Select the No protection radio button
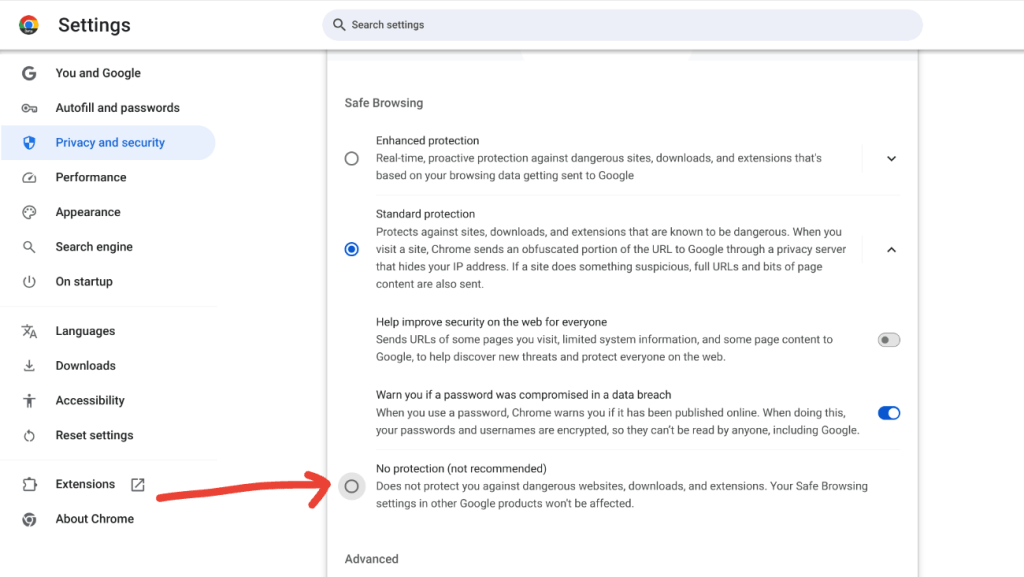 click(x=351, y=487)
